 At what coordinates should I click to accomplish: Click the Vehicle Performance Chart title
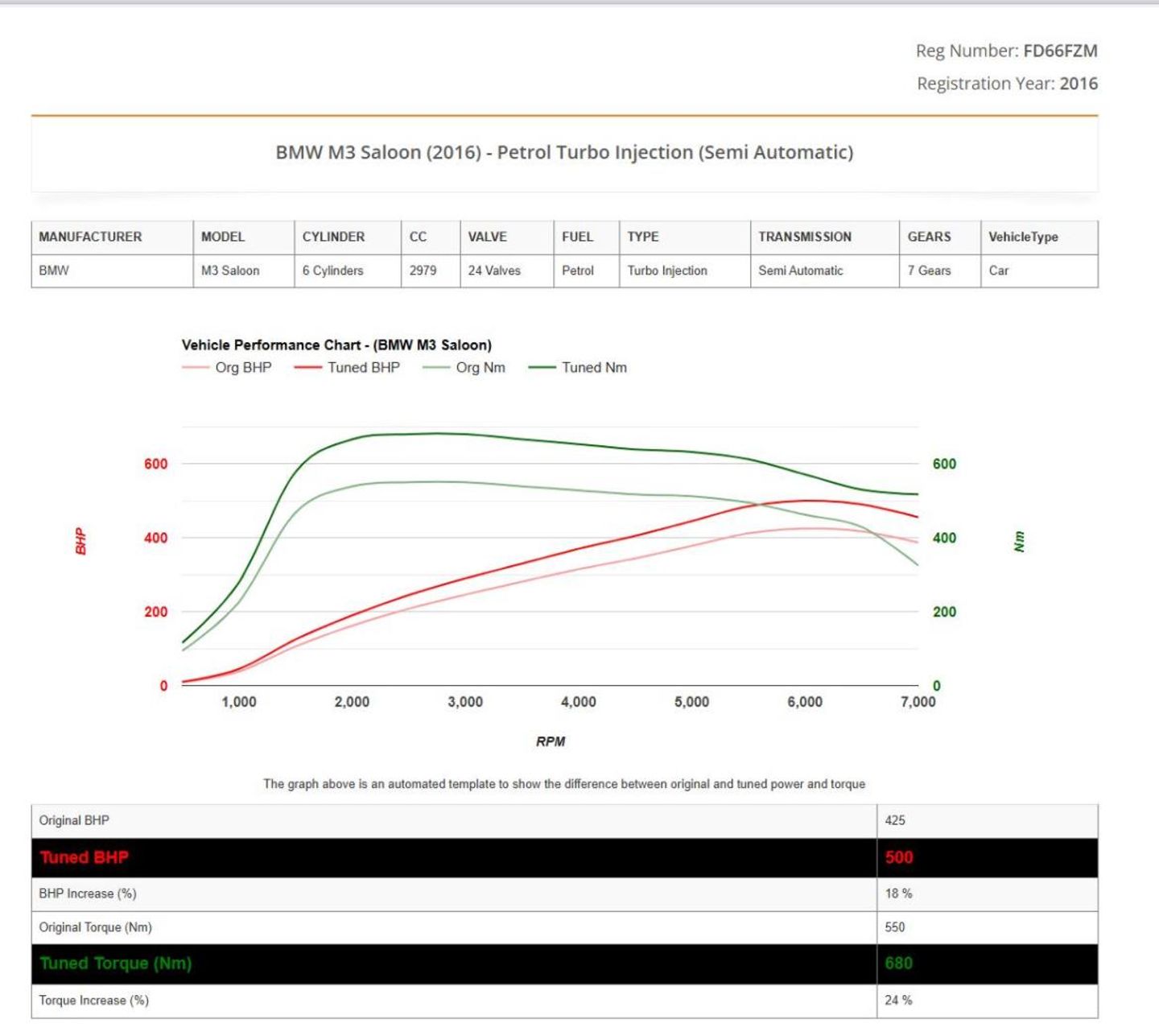pos(336,345)
